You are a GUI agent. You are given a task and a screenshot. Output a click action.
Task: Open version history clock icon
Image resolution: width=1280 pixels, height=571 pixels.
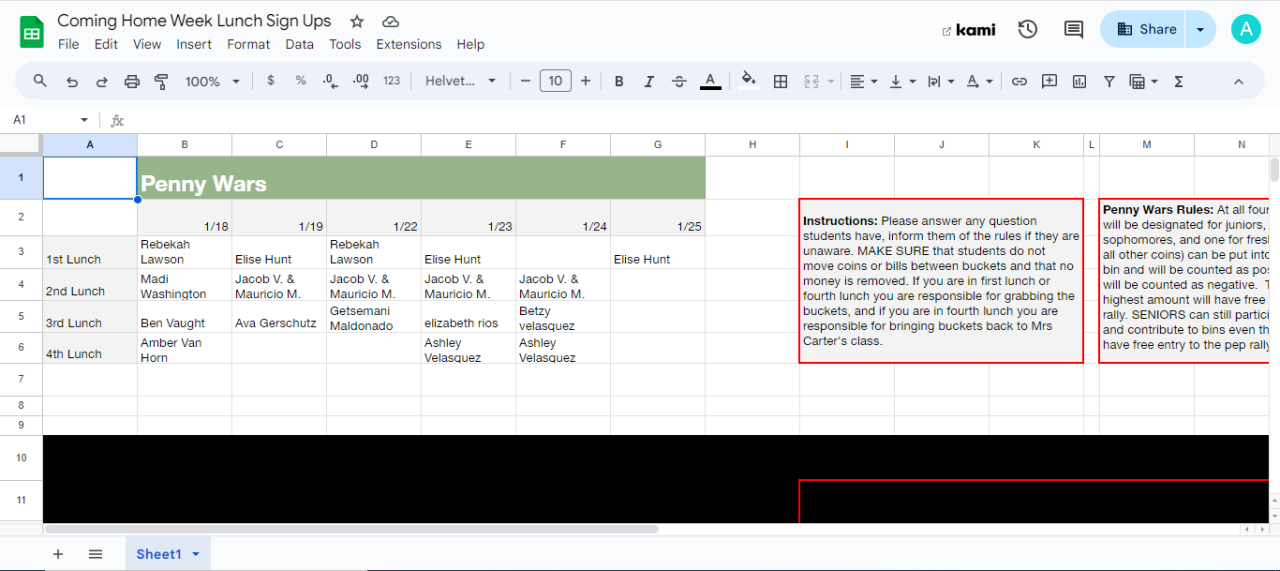click(x=1027, y=29)
